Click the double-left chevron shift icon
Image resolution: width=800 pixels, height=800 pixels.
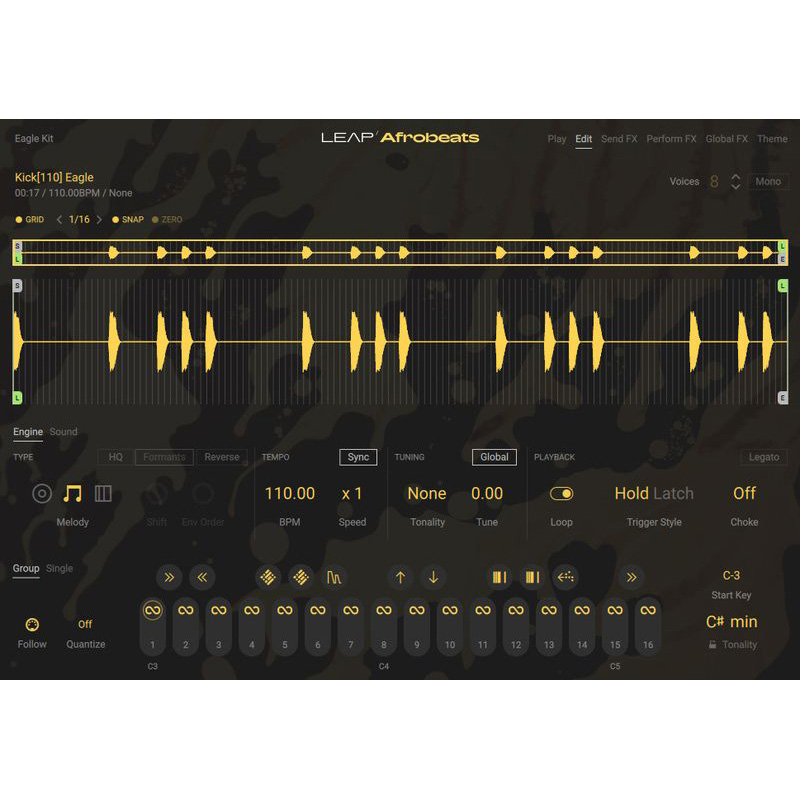(202, 577)
